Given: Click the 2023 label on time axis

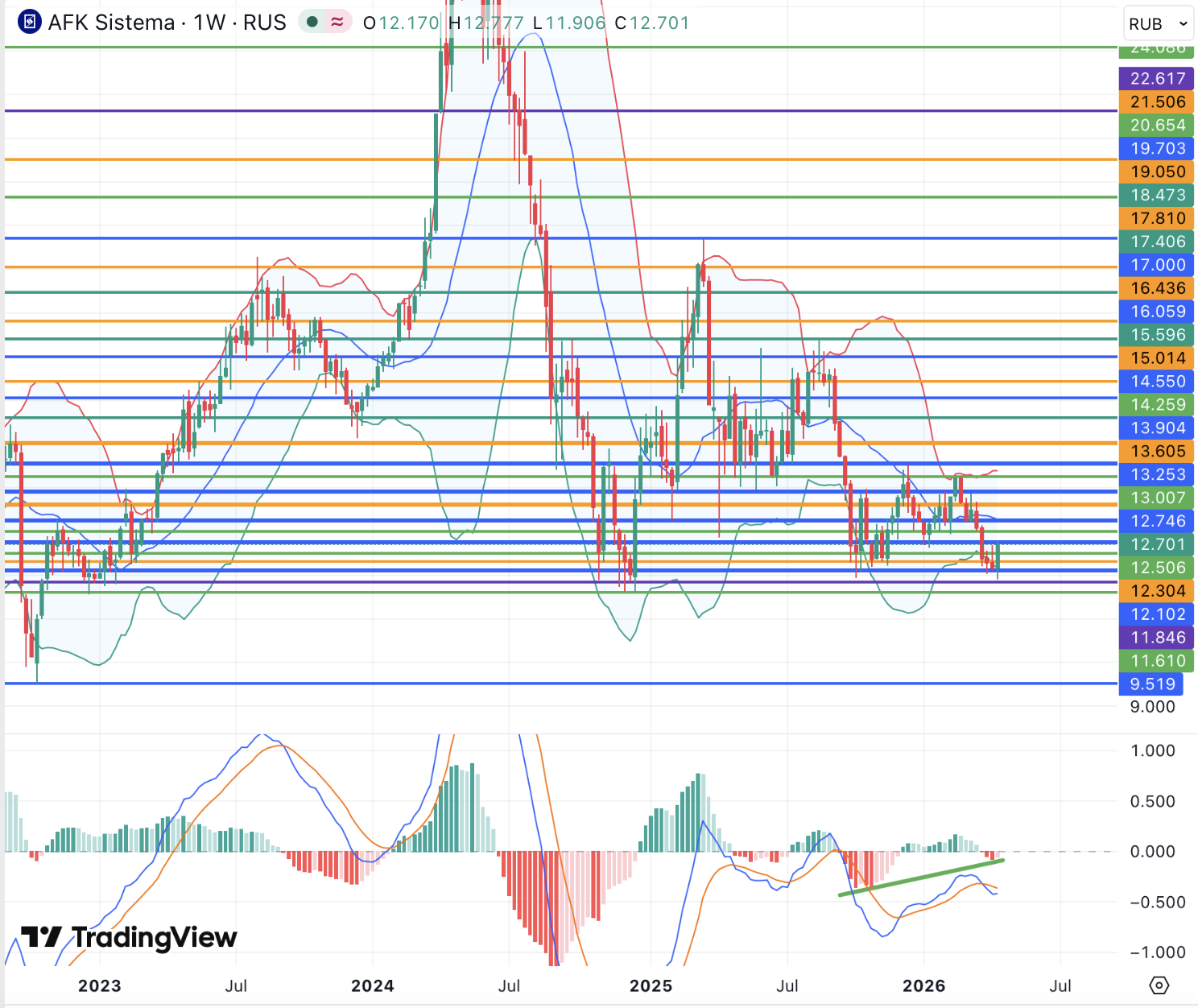Looking at the screenshot, I should tap(99, 985).
